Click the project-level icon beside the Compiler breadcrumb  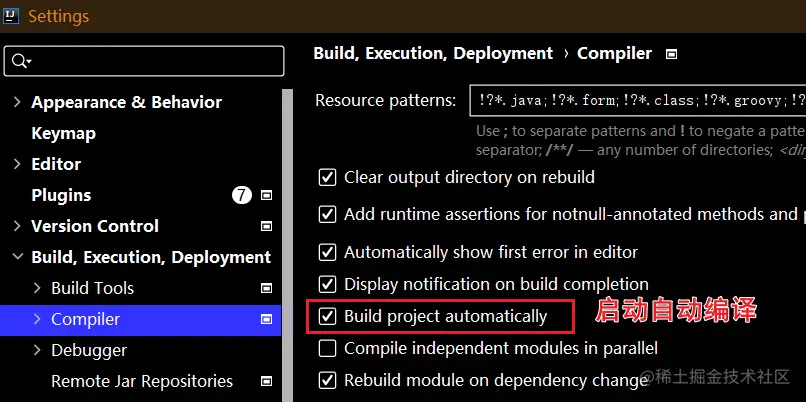(x=671, y=54)
